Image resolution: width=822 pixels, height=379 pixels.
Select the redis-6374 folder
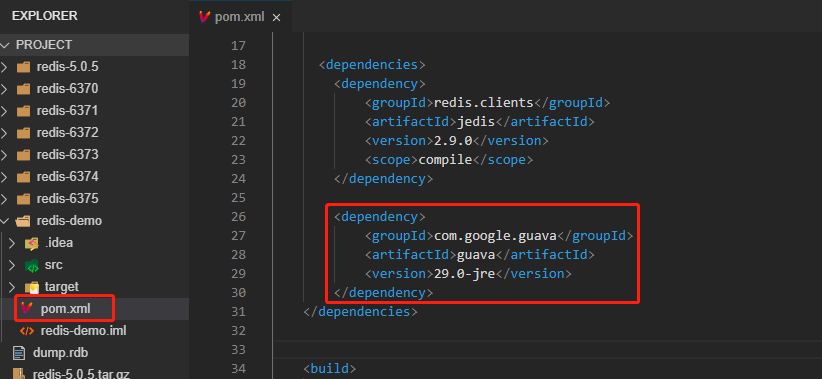tap(67, 177)
